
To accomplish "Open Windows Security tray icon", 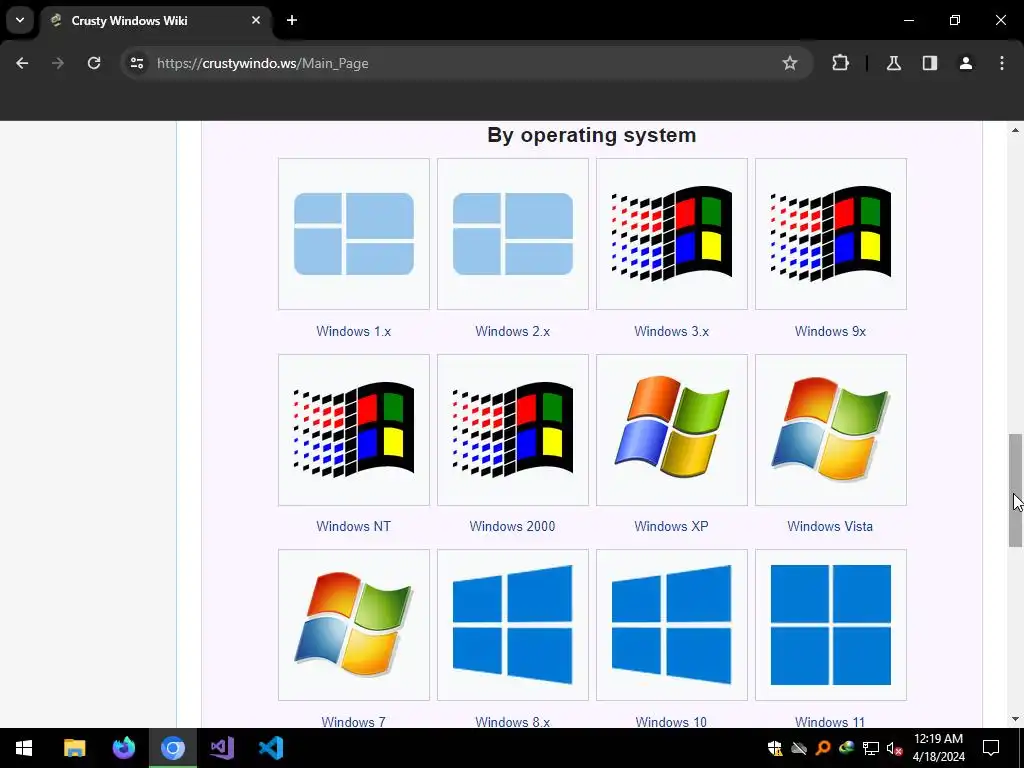I will click(775, 748).
